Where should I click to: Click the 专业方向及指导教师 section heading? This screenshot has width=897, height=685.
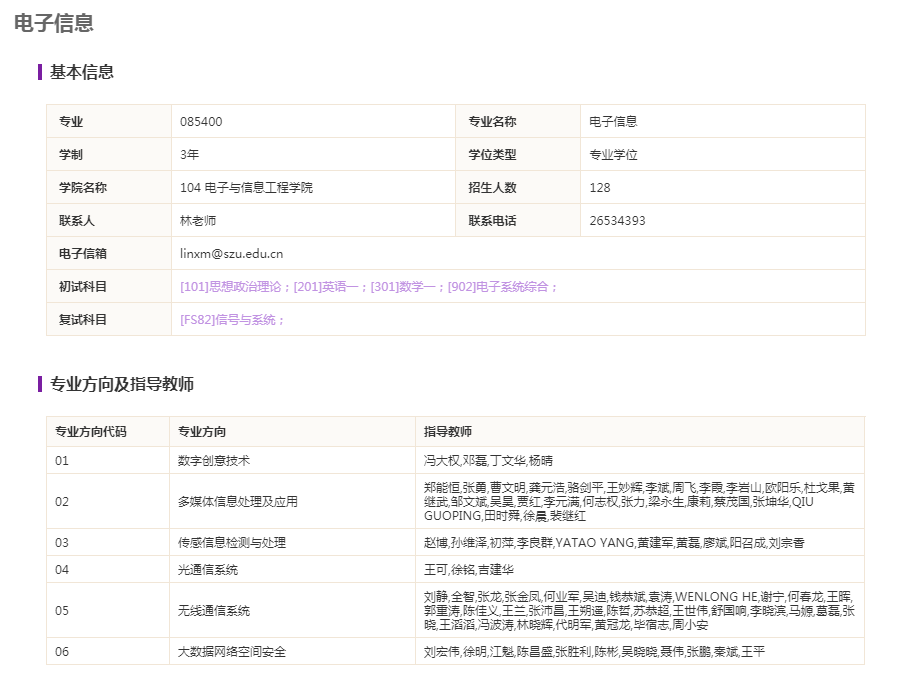[x=122, y=384]
